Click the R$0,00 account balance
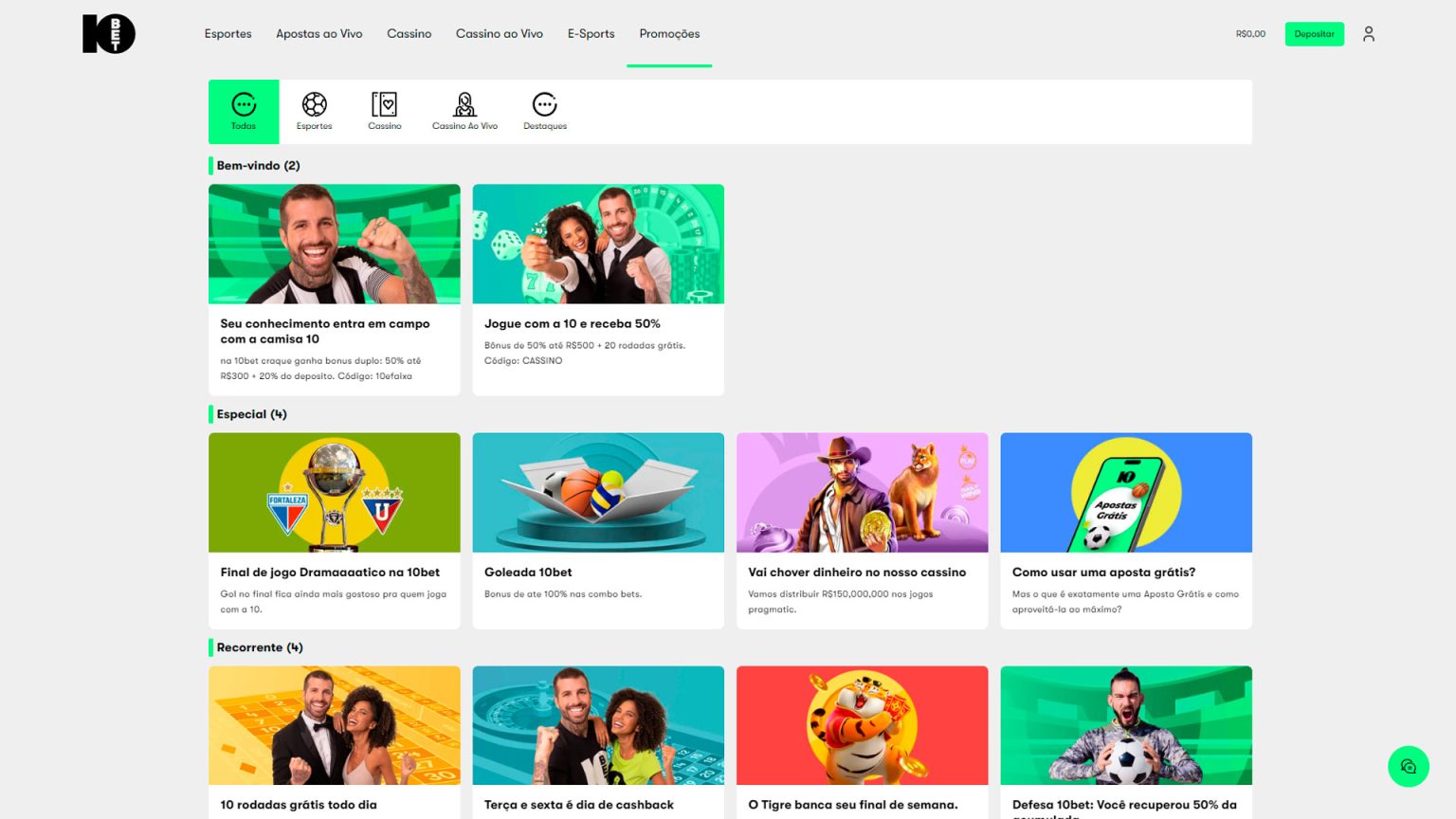1456x819 pixels. (x=1250, y=34)
